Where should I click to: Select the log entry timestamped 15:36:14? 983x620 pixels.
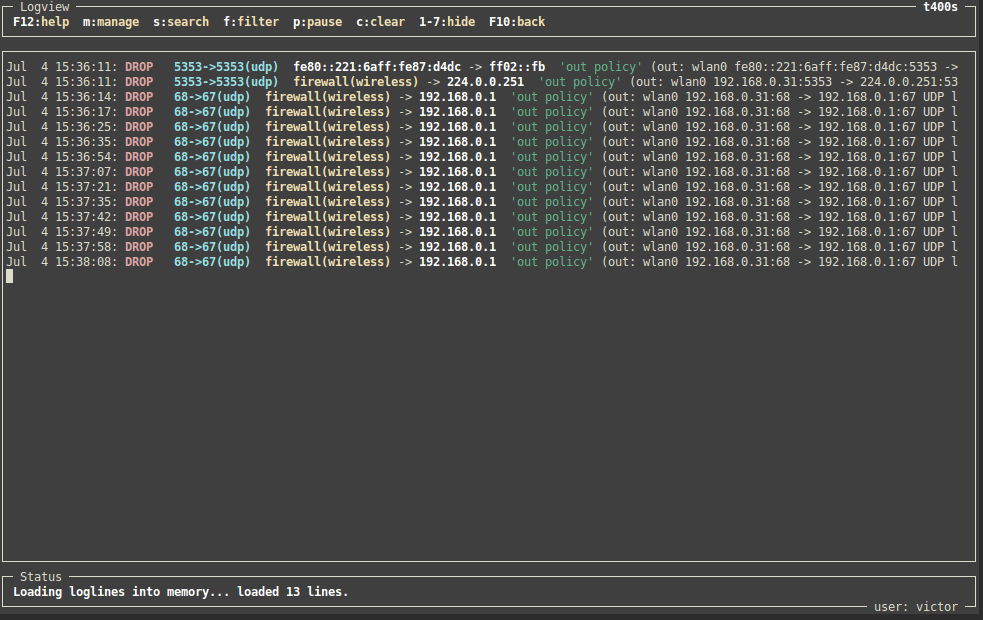point(483,97)
